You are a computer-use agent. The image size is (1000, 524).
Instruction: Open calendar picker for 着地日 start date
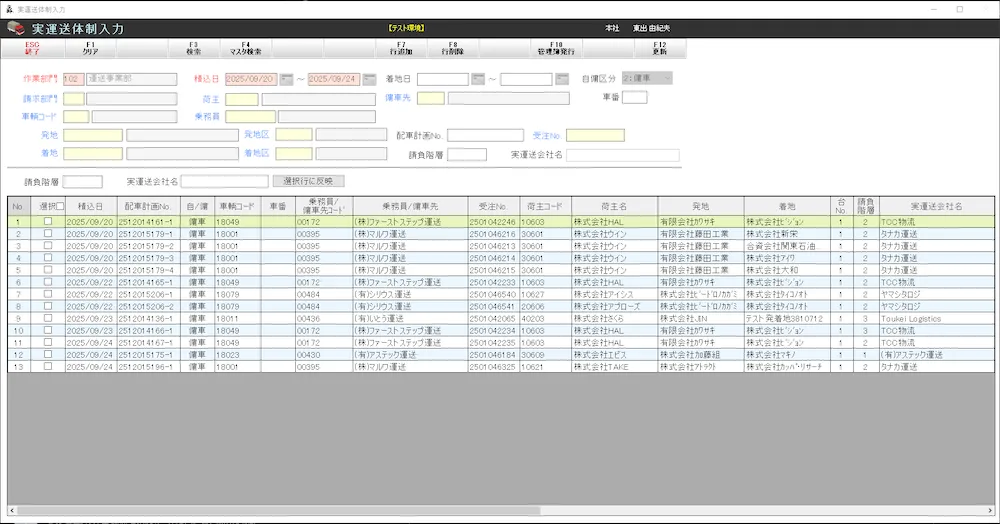478,79
